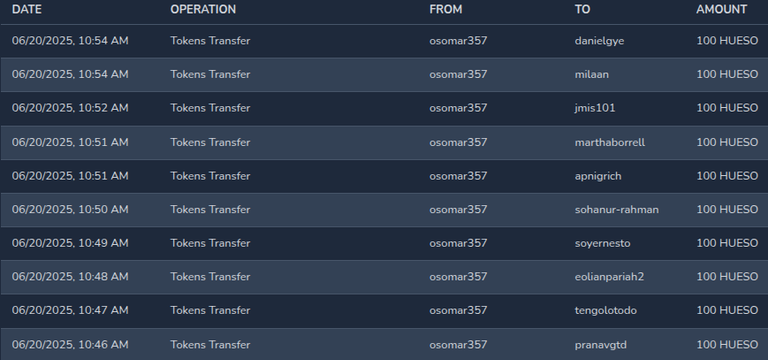
Task: Click the OPERATION column header
Action: tap(203, 9)
